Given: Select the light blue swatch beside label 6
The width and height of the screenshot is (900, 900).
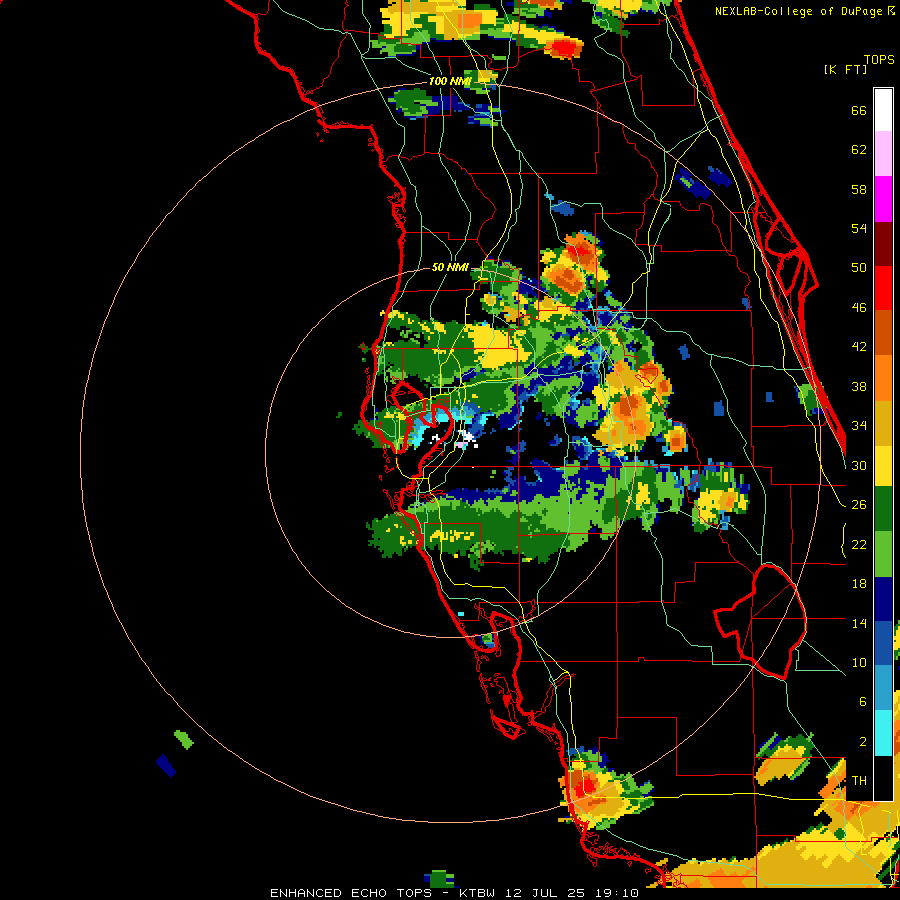Looking at the screenshot, I should pyautogui.click(x=883, y=687).
